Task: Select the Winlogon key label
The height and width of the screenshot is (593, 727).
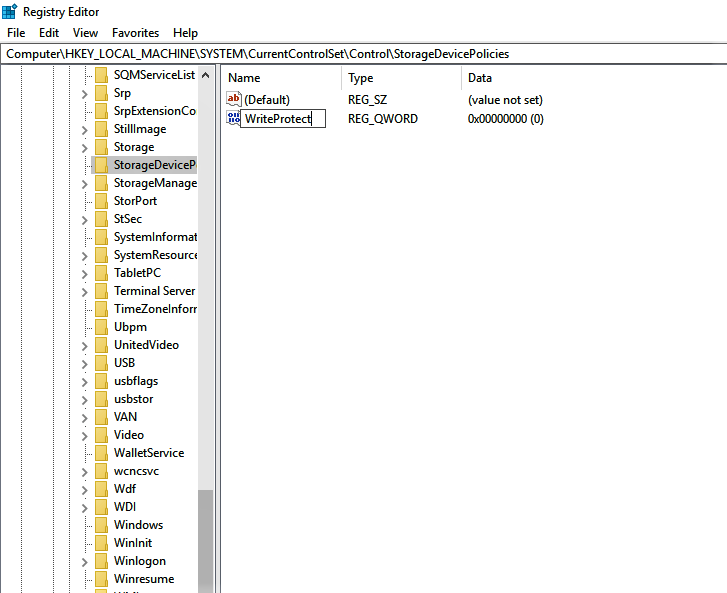Action: [x=140, y=561]
